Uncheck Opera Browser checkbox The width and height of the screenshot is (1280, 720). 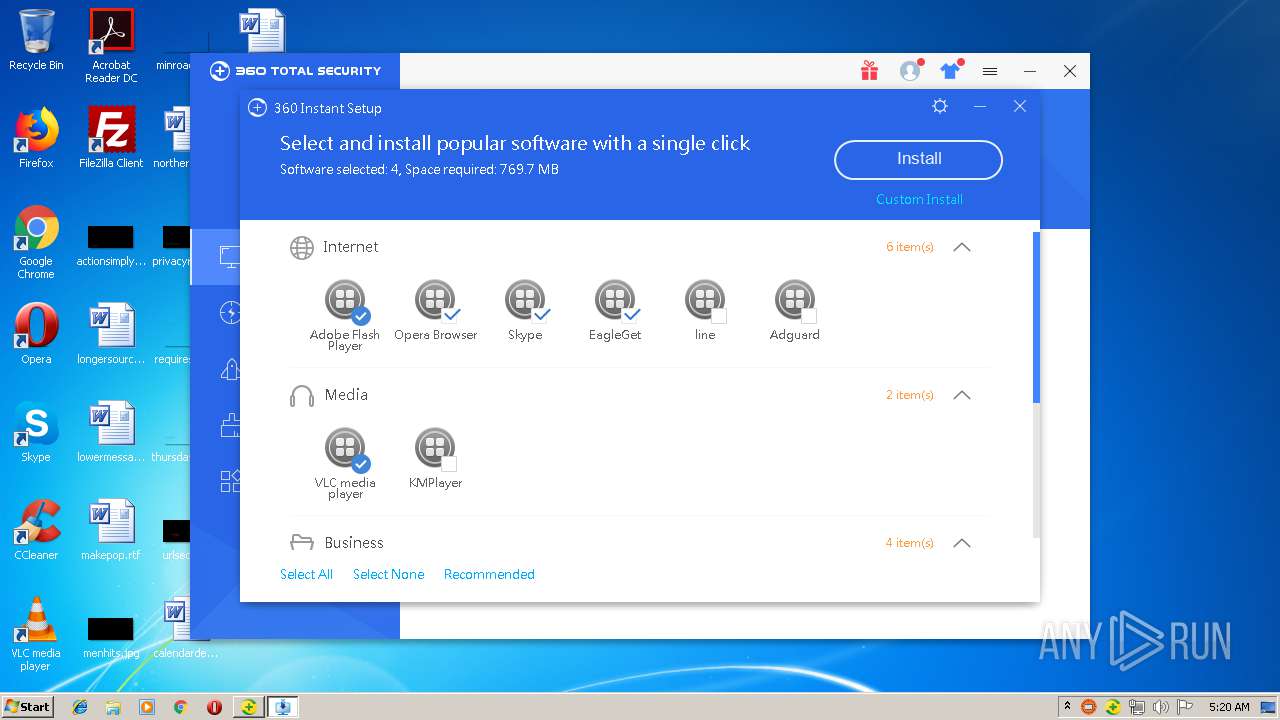coord(451,316)
